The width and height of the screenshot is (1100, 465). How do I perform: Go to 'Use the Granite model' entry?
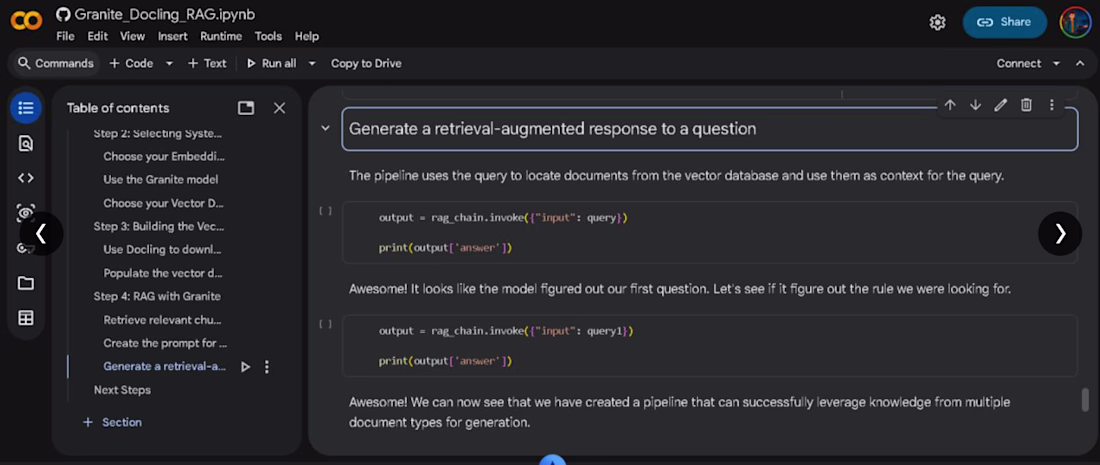tap(161, 180)
